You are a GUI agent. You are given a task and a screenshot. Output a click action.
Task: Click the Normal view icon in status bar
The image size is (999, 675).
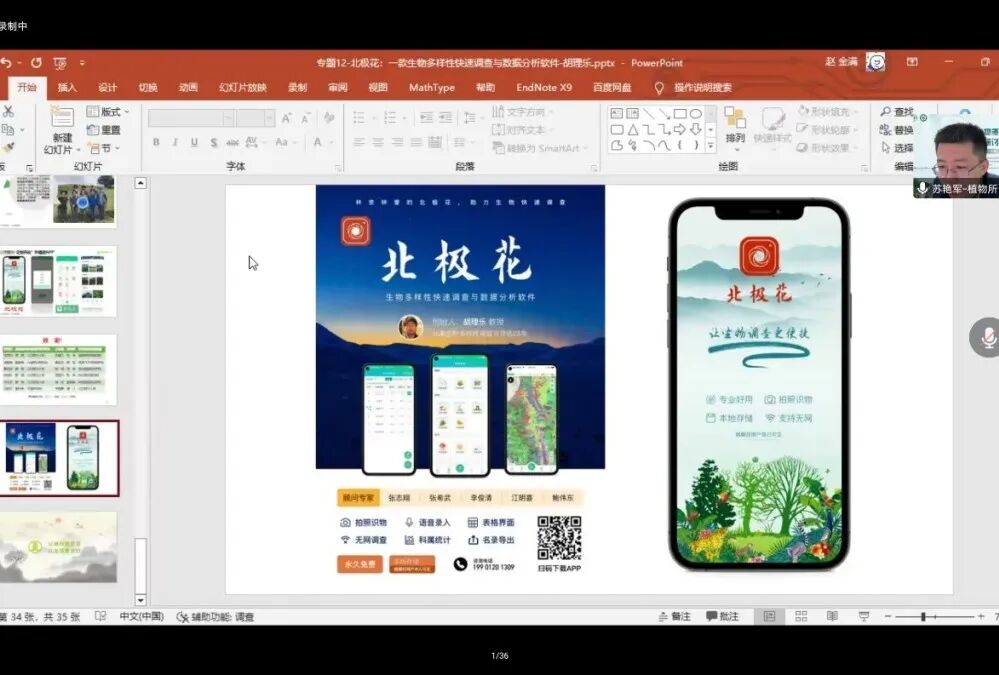(x=770, y=616)
